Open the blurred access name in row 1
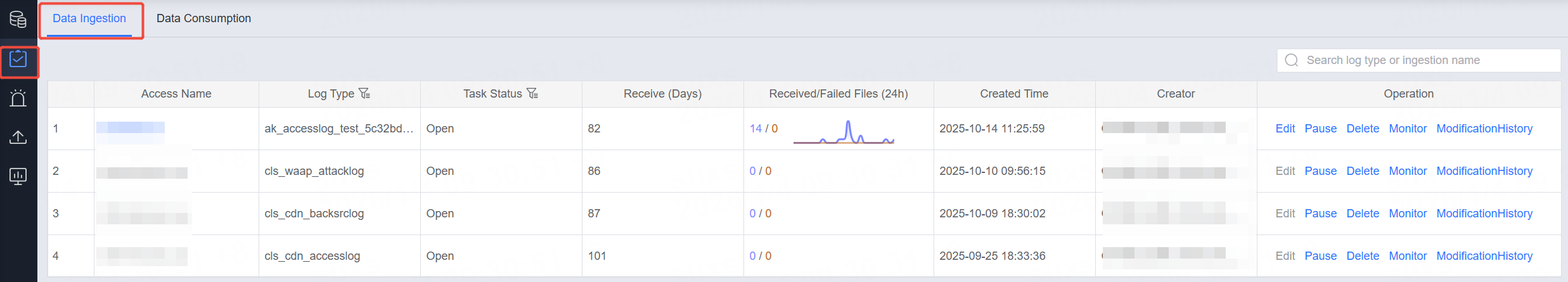Image resolution: width=1568 pixels, height=282 pixels. [x=131, y=128]
